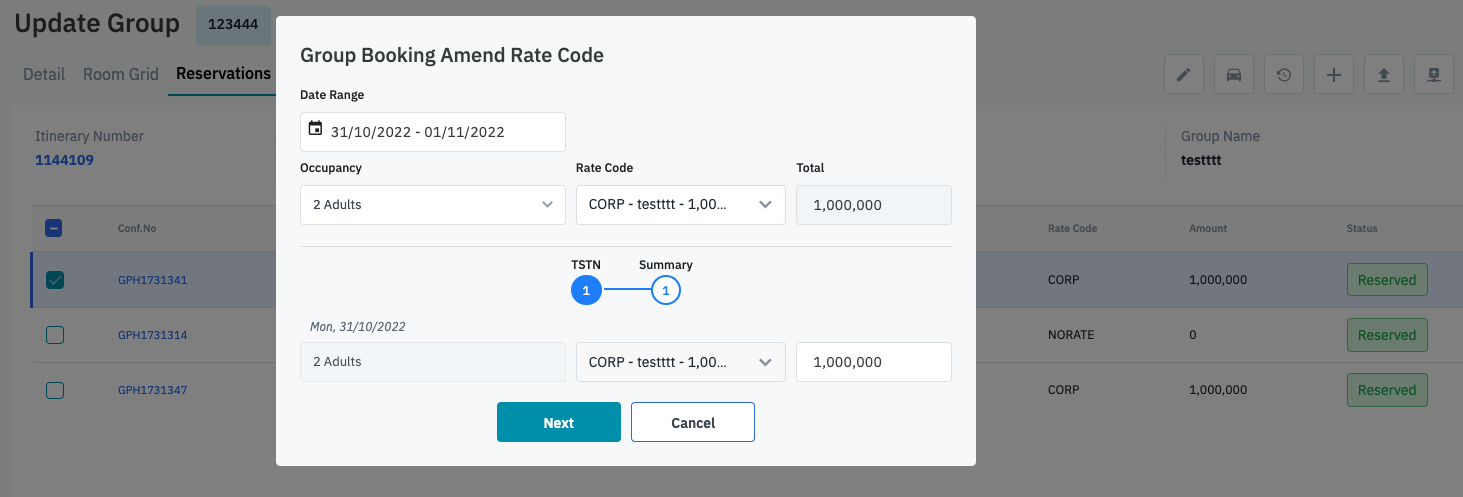Click the network upload icon
Viewport: 1463px width, 497px height.
click(1434, 75)
